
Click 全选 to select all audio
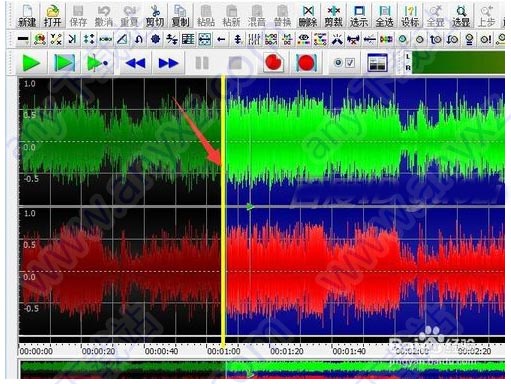[384, 15]
